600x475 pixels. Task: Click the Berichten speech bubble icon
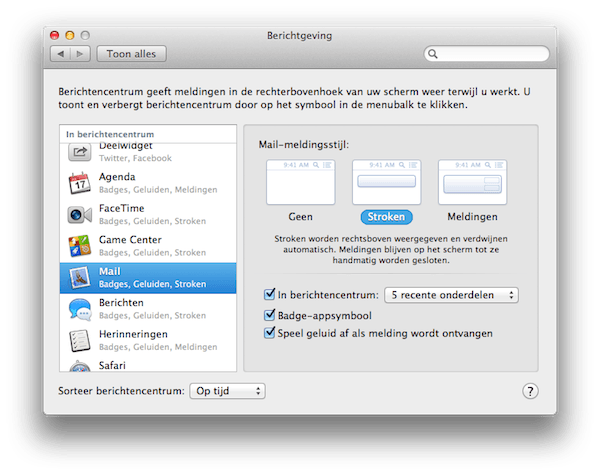80,309
